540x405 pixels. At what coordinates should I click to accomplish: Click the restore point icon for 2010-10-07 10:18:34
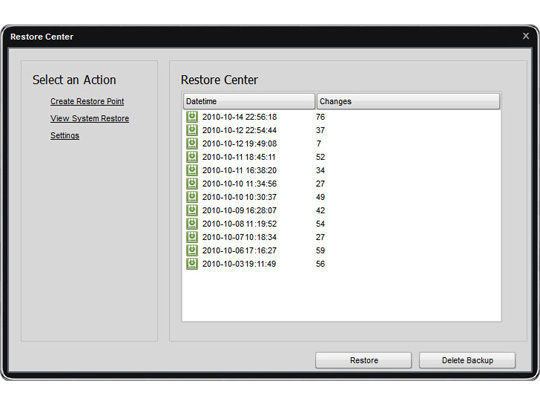[x=192, y=237]
